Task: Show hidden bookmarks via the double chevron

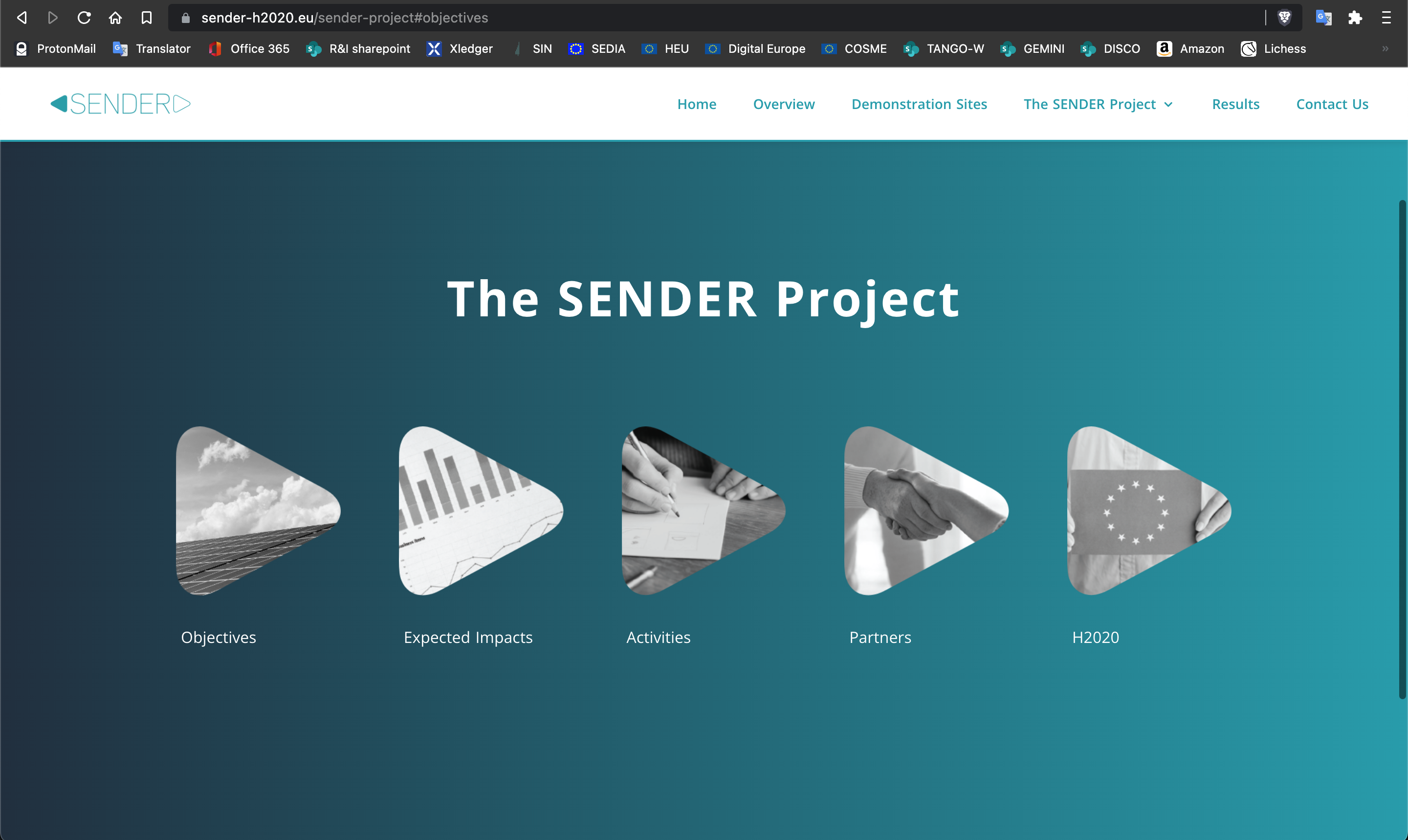Action: [1386, 49]
